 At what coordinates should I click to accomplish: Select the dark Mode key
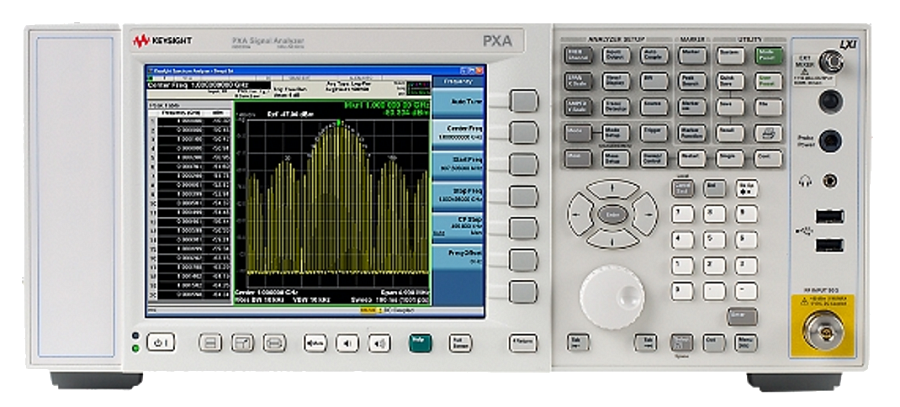(577, 133)
